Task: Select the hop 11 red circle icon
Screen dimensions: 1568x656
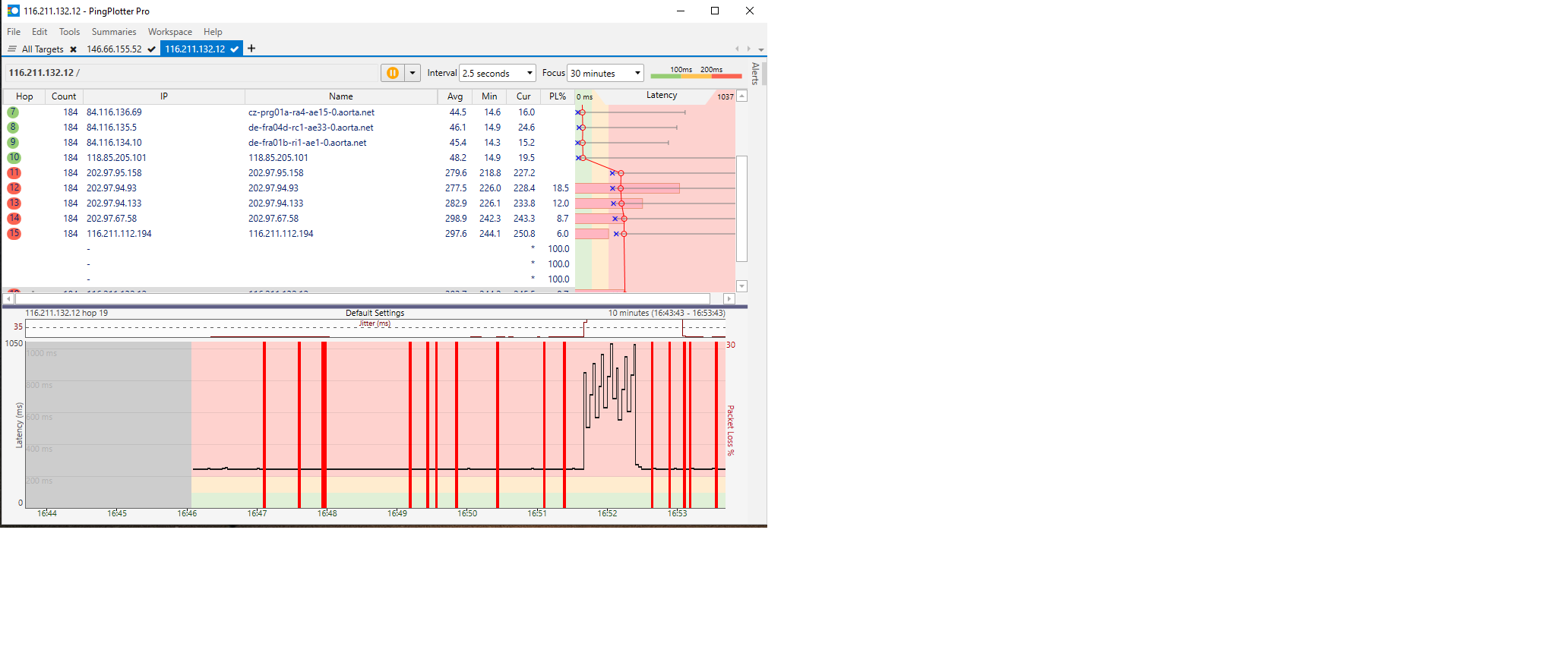Action: [14, 173]
